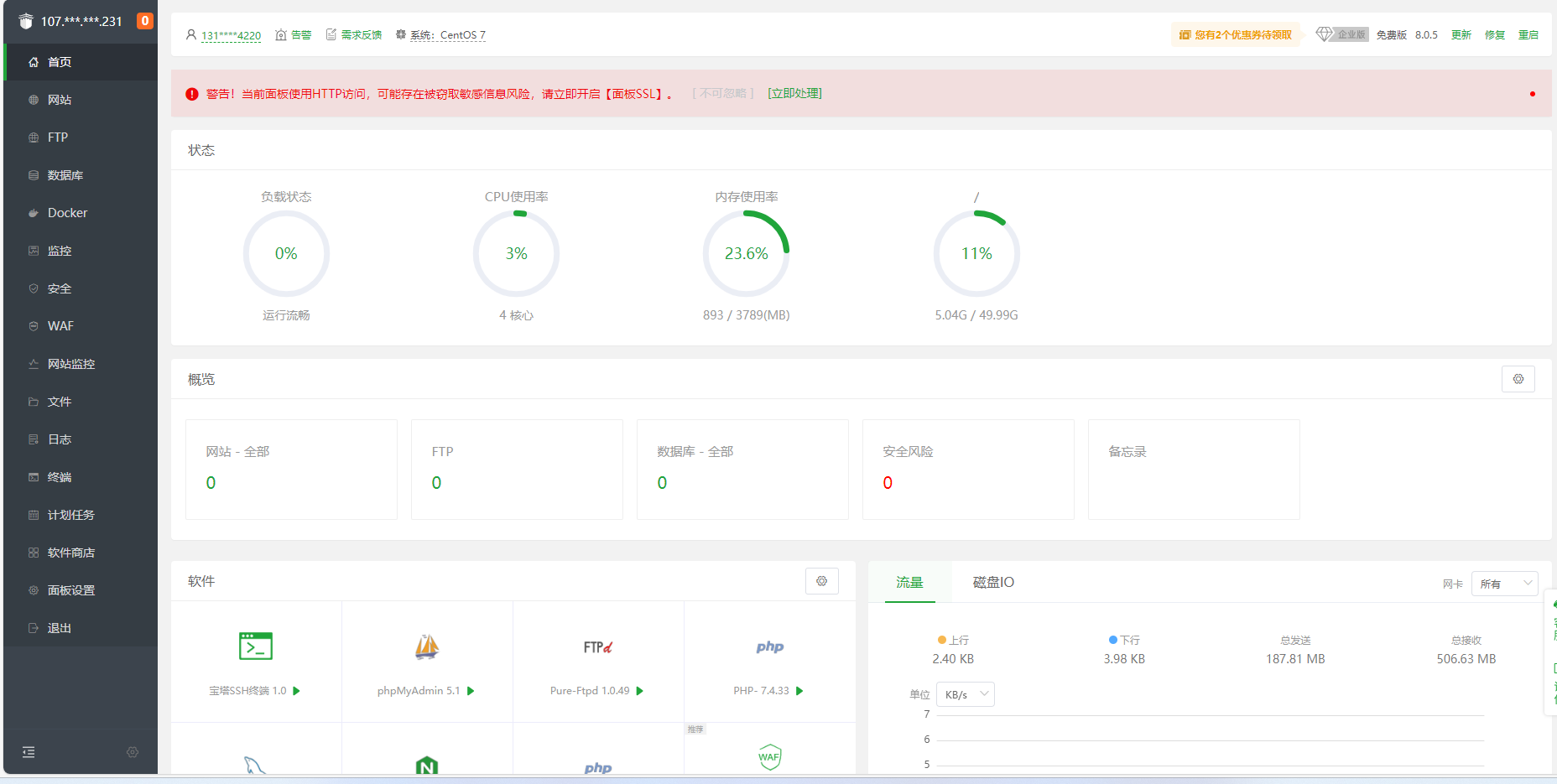The height and width of the screenshot is (784, 1557).
Task: Open the Pure-Ftpd 1.0.49 icon
Action: (x=598, y=647)
